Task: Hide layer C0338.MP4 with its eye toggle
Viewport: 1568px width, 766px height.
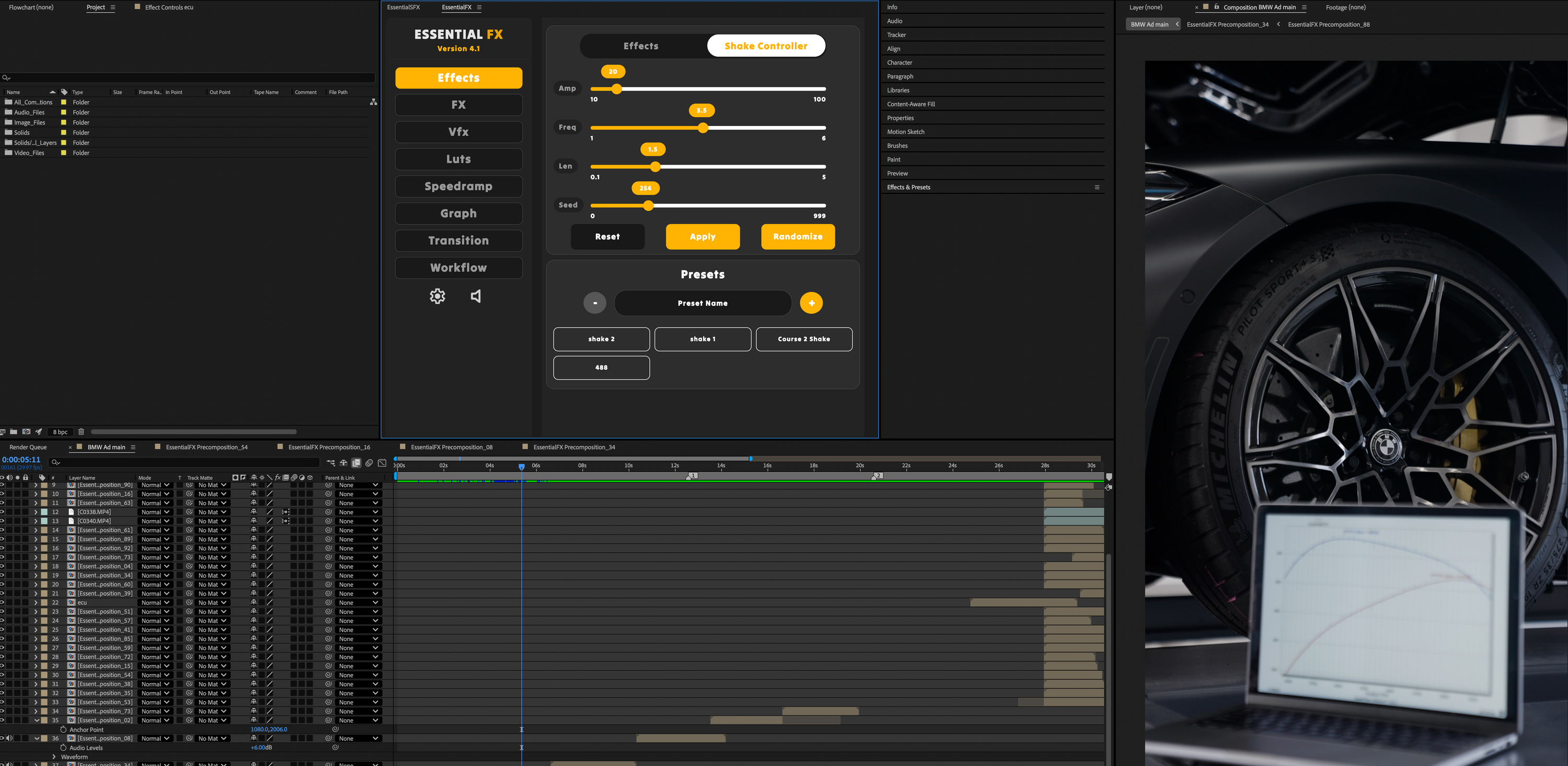Action: point(3,512)
